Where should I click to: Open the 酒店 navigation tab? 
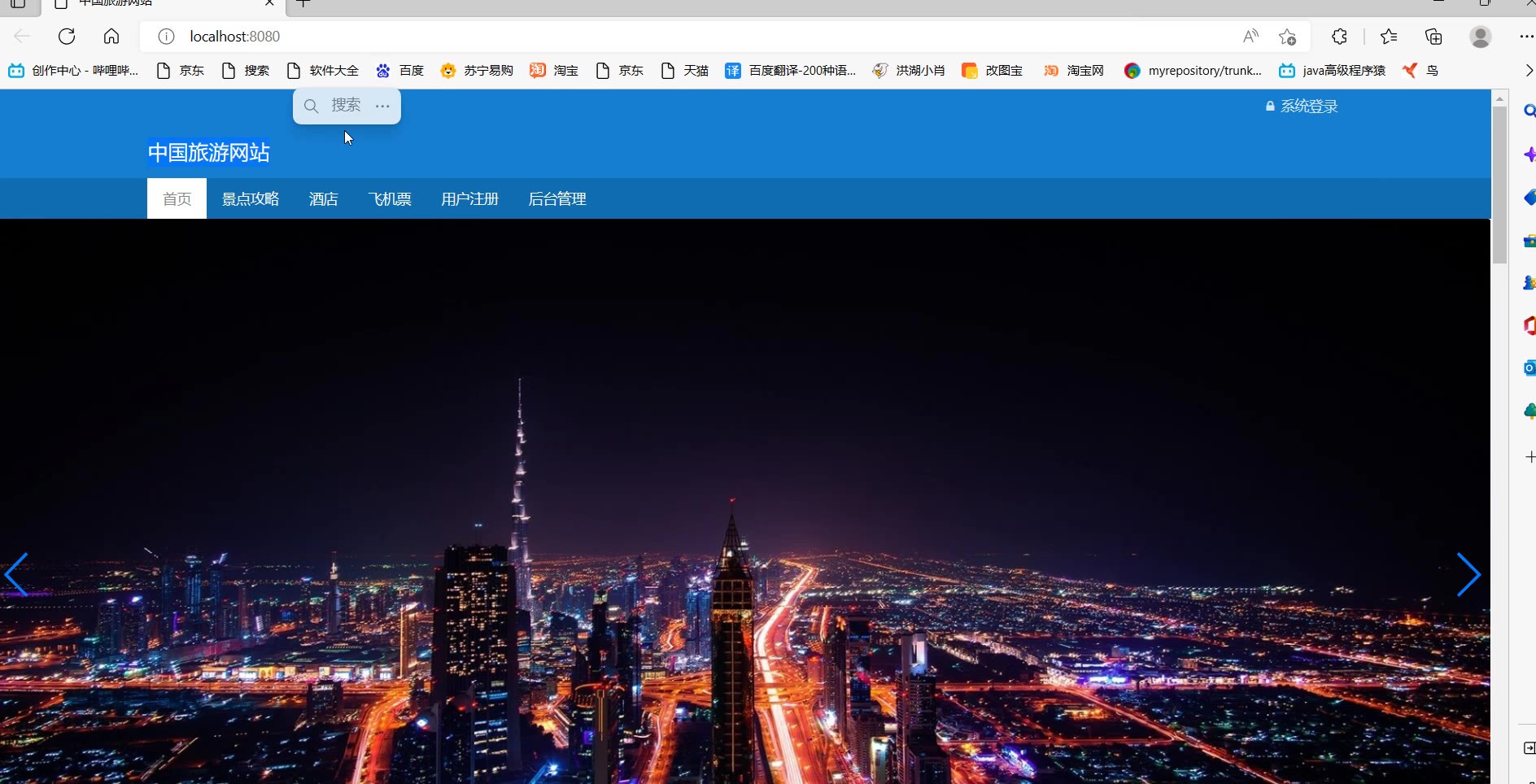point(323,199)
